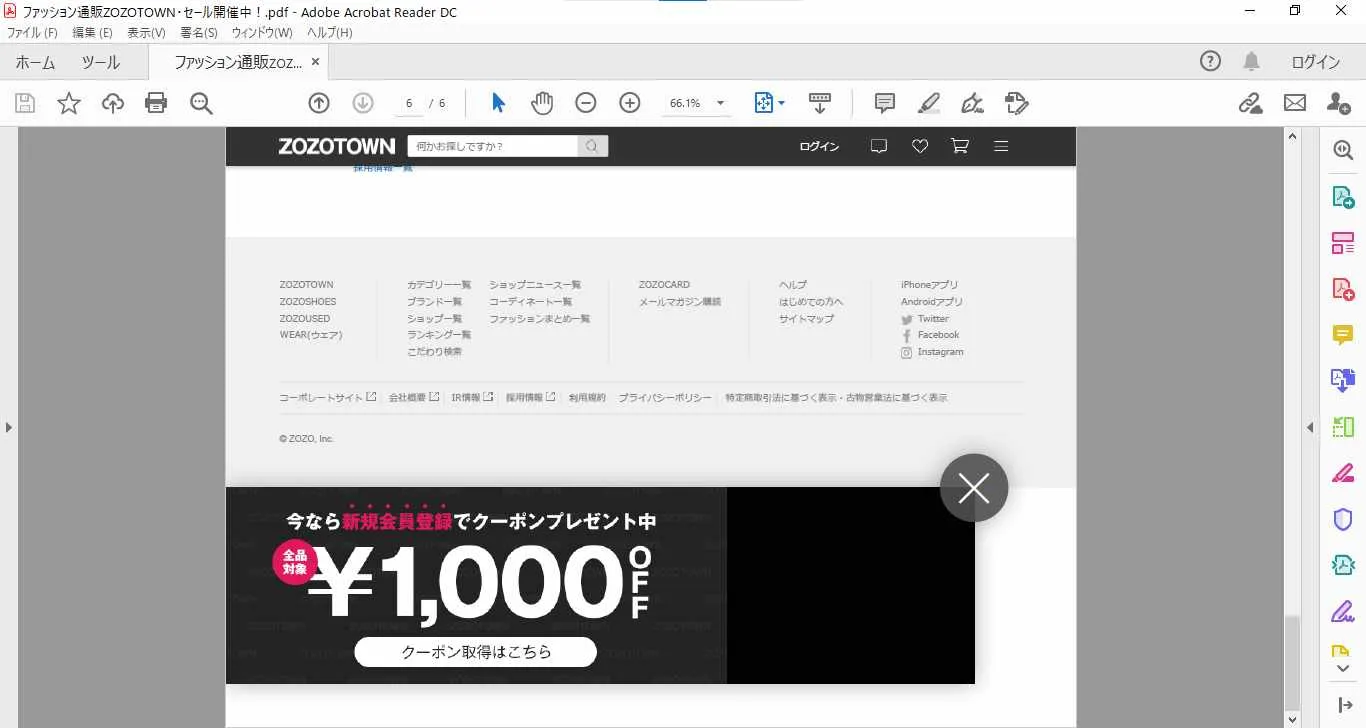The width and height of the screenshot is (1366, 728).
Task: Click the ZOZOTOWN search box
Action: 493,146
